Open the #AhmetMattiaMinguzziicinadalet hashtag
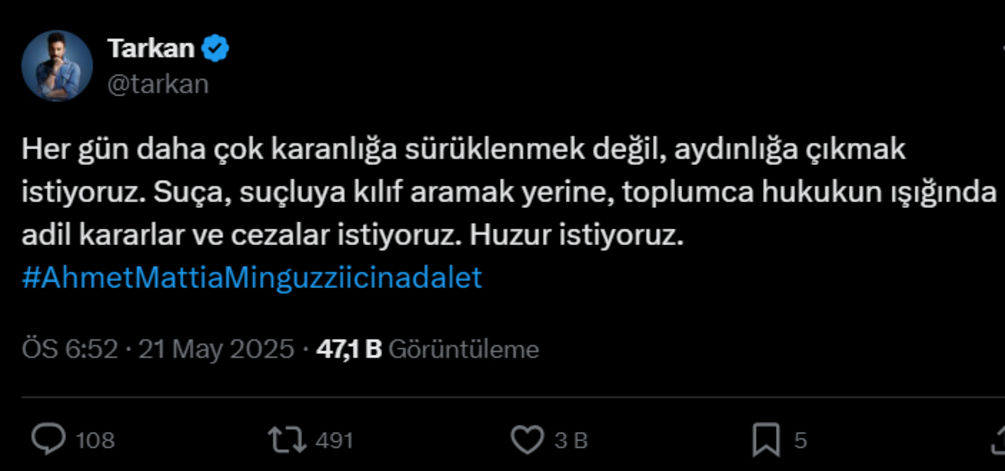The height and width of the screenshot is (471, 1005). [252, 278]
